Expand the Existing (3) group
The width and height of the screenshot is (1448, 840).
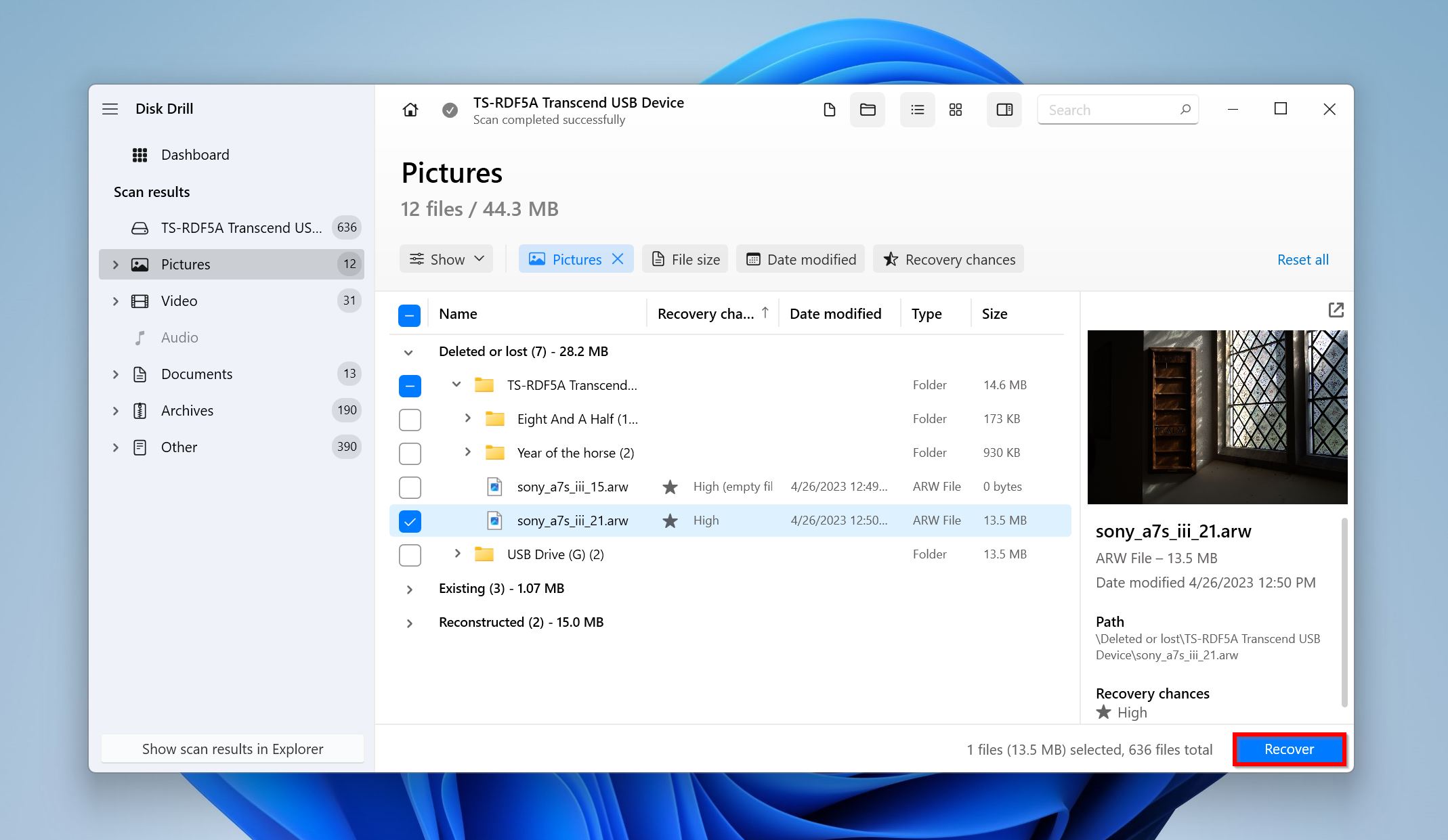[x=409, y=589]
